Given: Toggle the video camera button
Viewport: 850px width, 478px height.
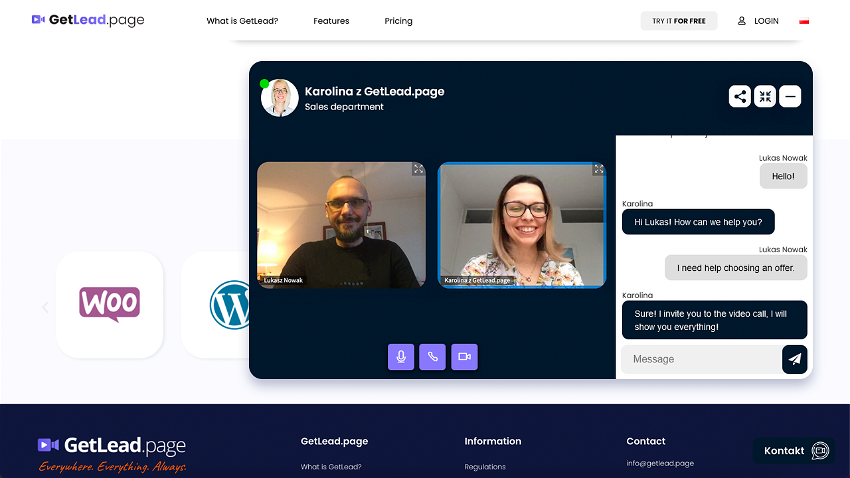Looking at the screenshot, I should (464, 357).
